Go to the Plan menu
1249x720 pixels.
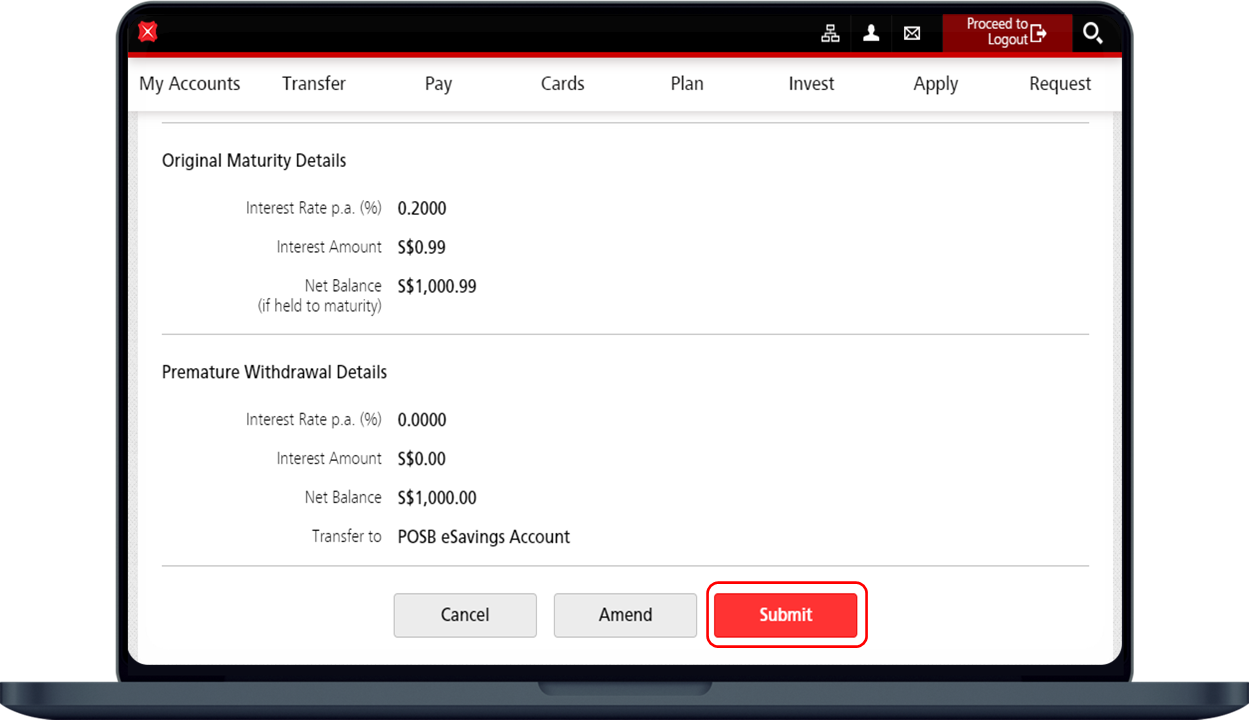(687, 84)
